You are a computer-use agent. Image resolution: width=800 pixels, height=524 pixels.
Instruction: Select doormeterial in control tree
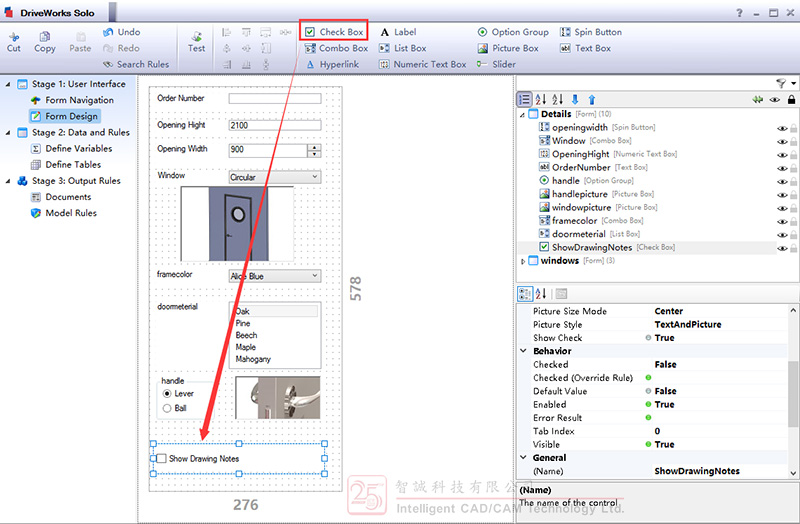(x=579, y=234)
